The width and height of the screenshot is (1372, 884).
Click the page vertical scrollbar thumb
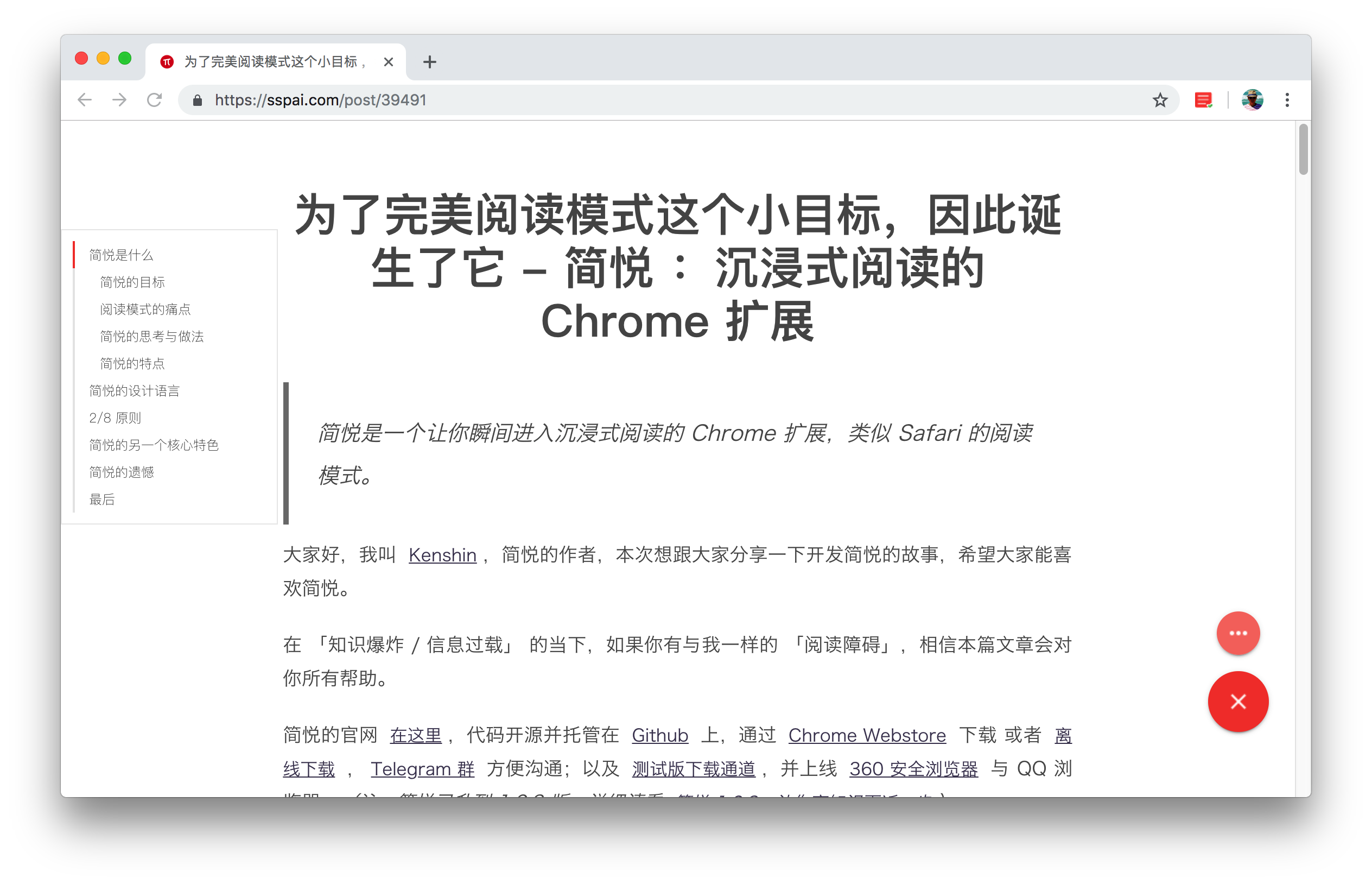click(x=1303, y=149)
